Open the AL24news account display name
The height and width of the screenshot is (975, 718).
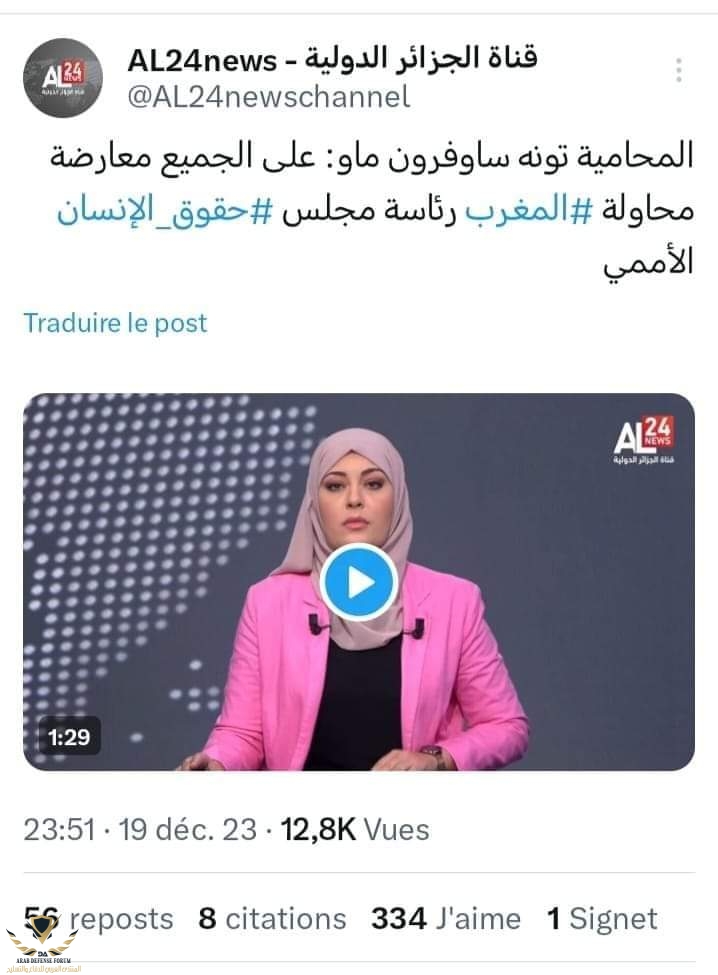pos(333,60)
